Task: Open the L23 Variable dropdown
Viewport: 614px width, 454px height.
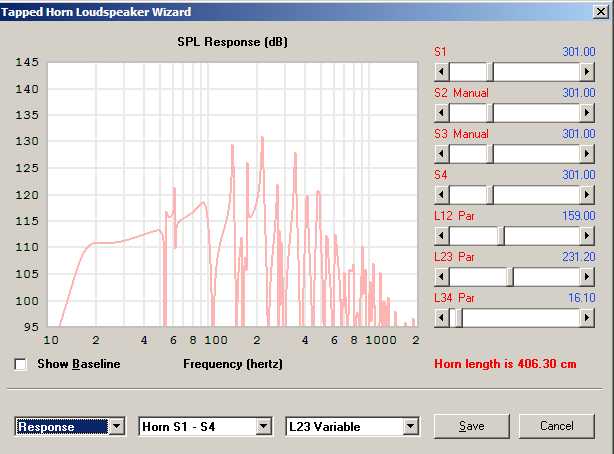Action: [x=410, y=427]
